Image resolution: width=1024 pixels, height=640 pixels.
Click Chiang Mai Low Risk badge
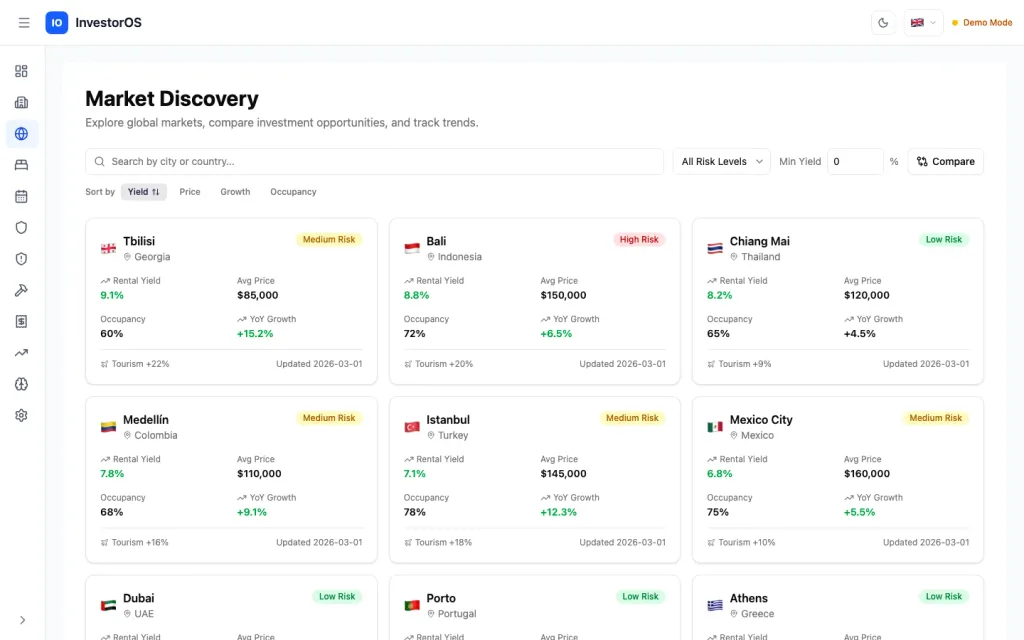(944, 240)
